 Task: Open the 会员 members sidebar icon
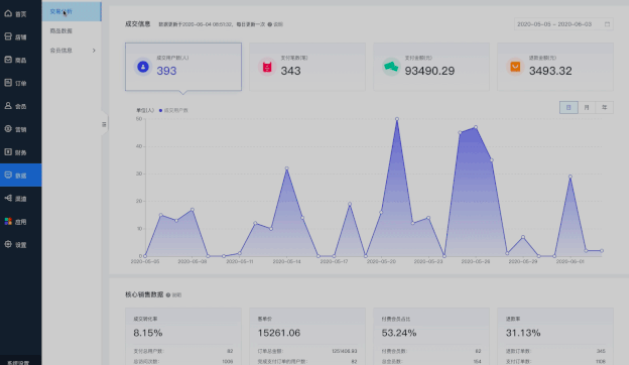(x=8, y=105)
